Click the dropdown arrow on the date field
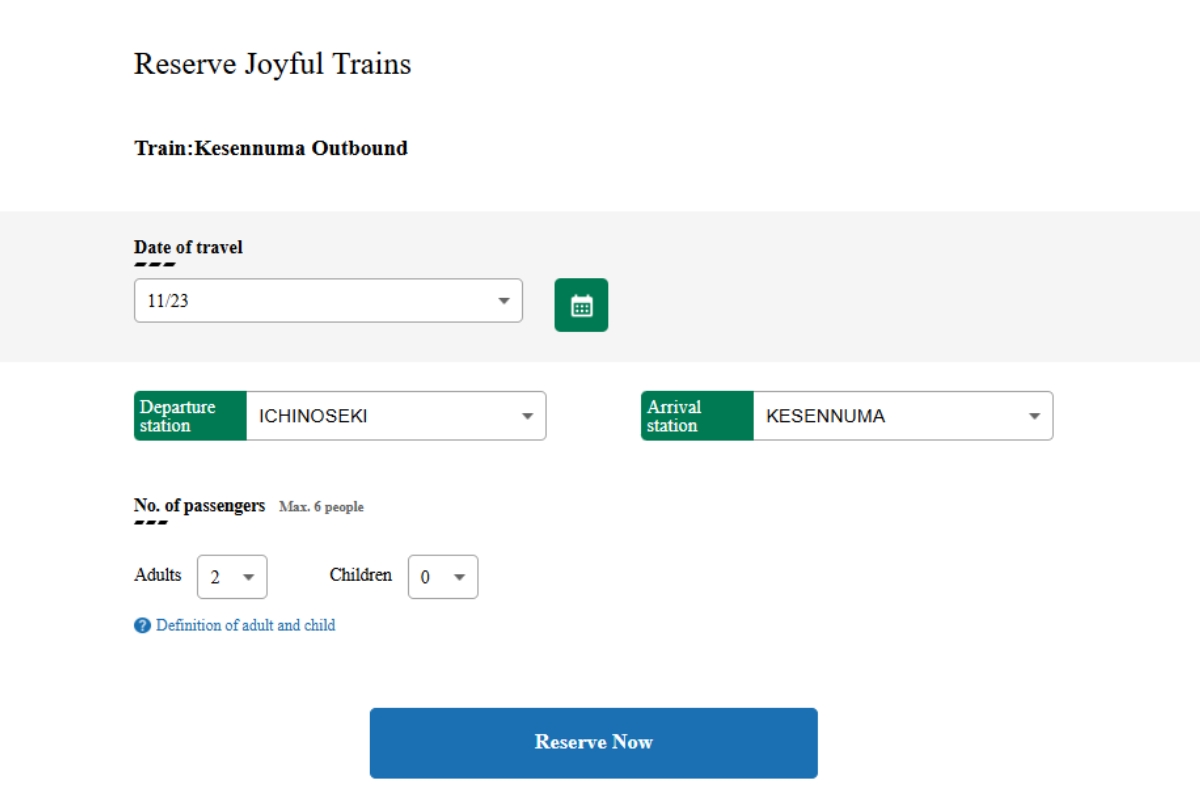The image size is (1200, 800). (503, 300)
